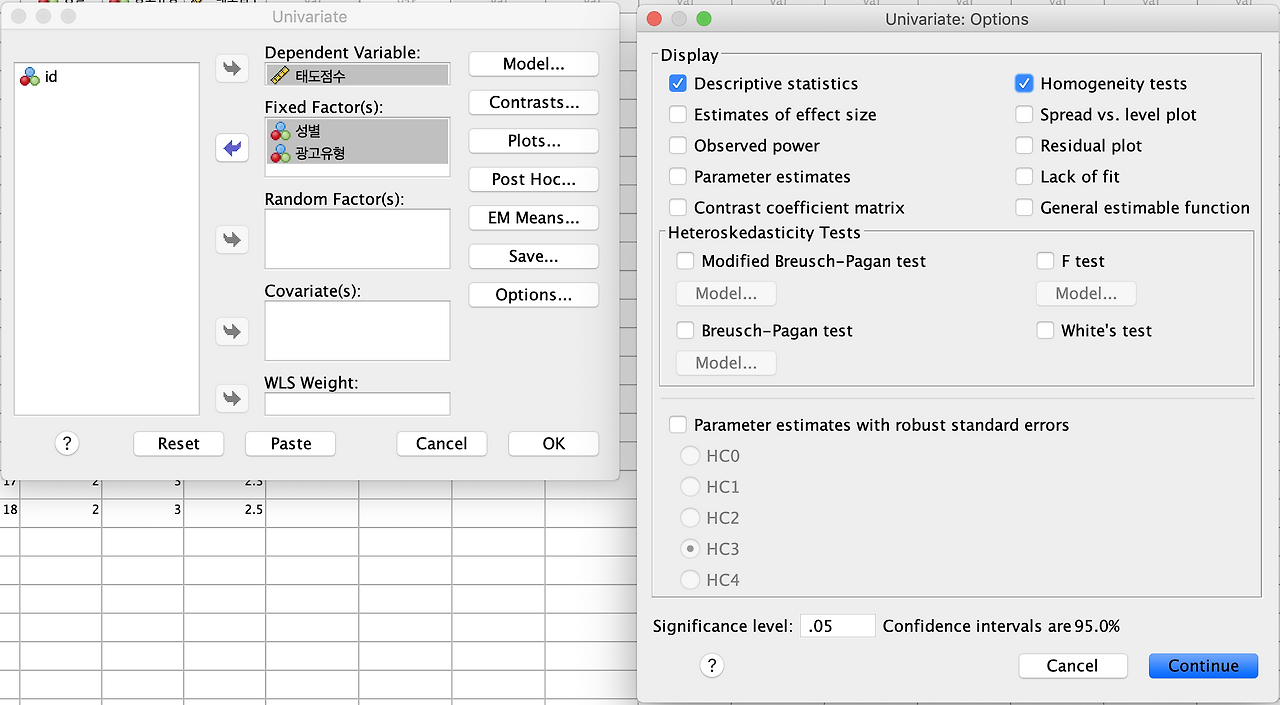Click the Options... button
Viewport: 1280px width, 705px height.
click(x=533, y=294)
